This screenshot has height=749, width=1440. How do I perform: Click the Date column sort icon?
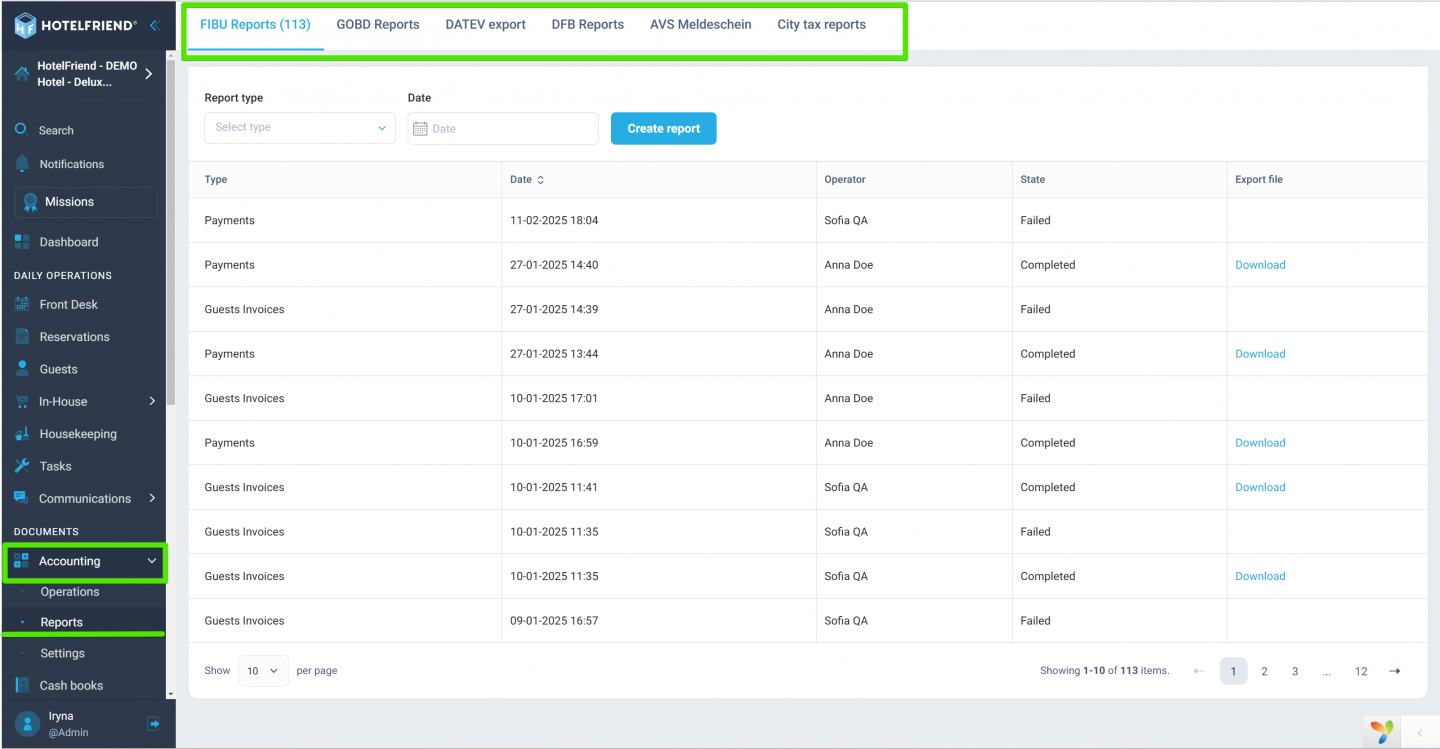click(541, 180)
